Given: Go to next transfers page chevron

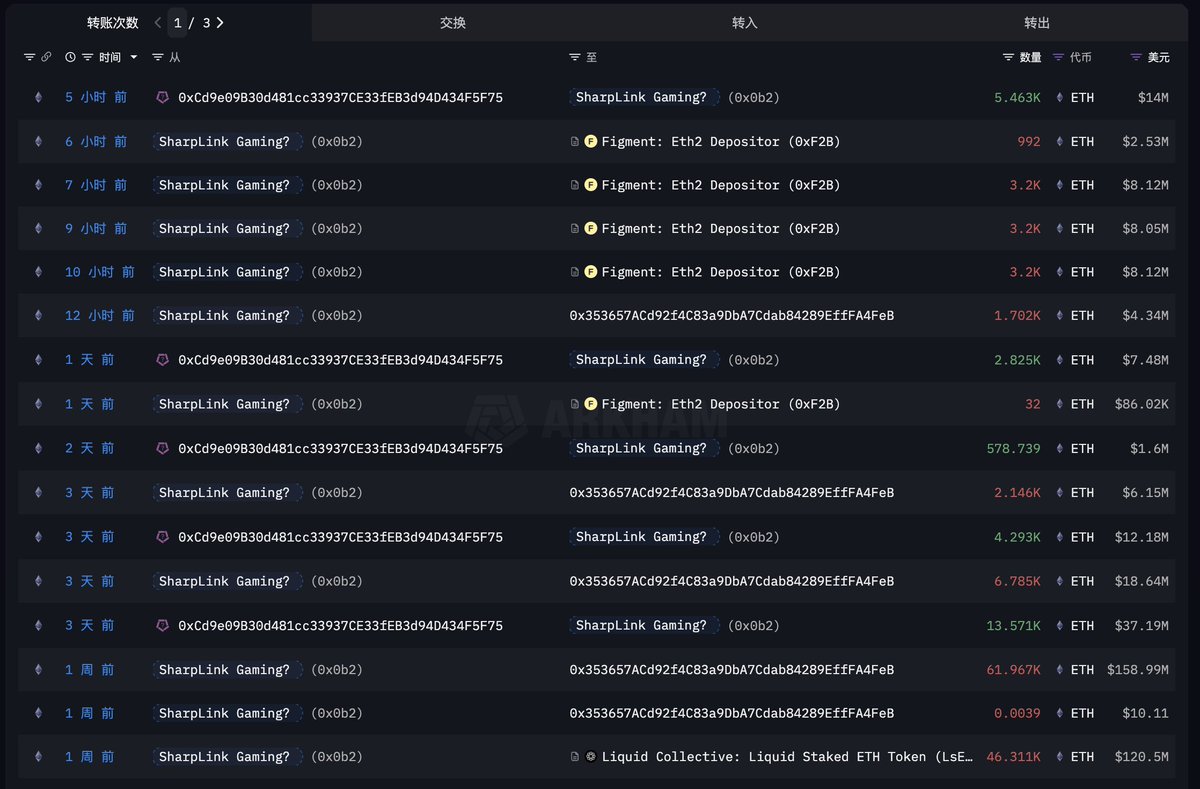Looking at the screenshot, I should point(220,23).
